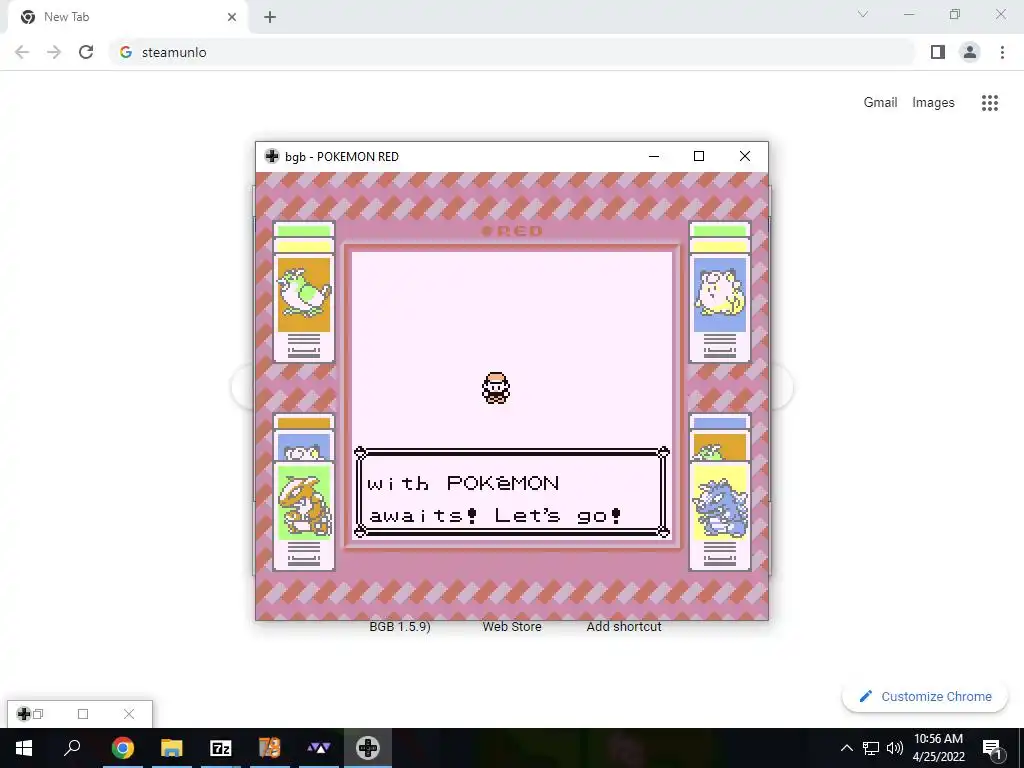Click the Web Store shortcut
The width and height of the screenshot is (1024, 768).
click(x=512, y=626)
